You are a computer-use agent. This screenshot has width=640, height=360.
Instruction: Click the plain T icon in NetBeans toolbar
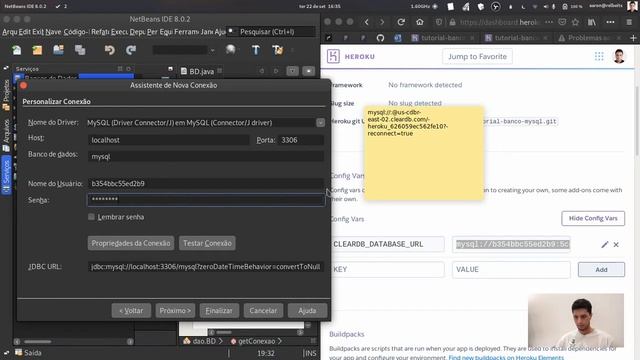pos(256,50)
